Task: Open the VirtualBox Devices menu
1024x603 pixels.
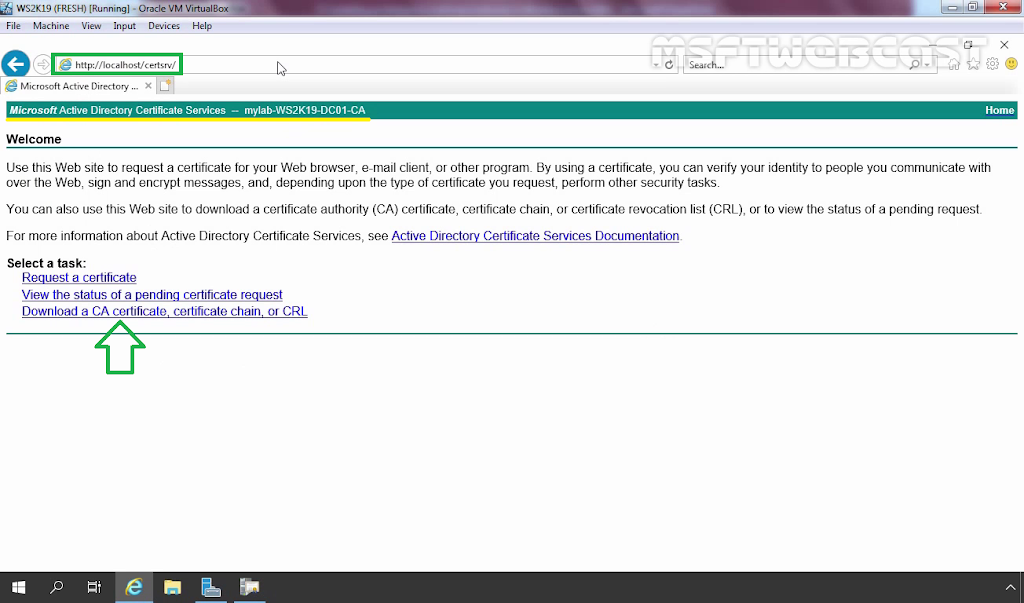Action: coord(164,25)
